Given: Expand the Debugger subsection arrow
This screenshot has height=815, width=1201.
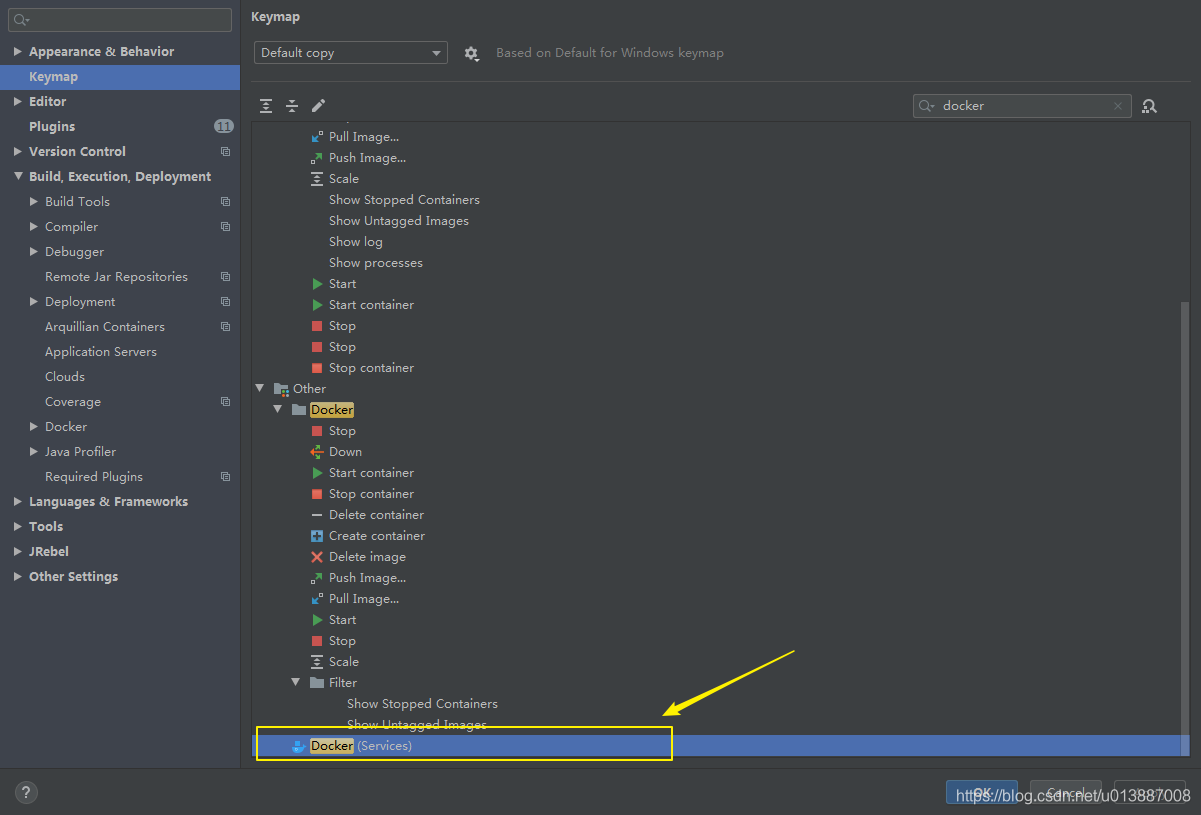Looking at the screenshot, I should click(x=35, y=252).
